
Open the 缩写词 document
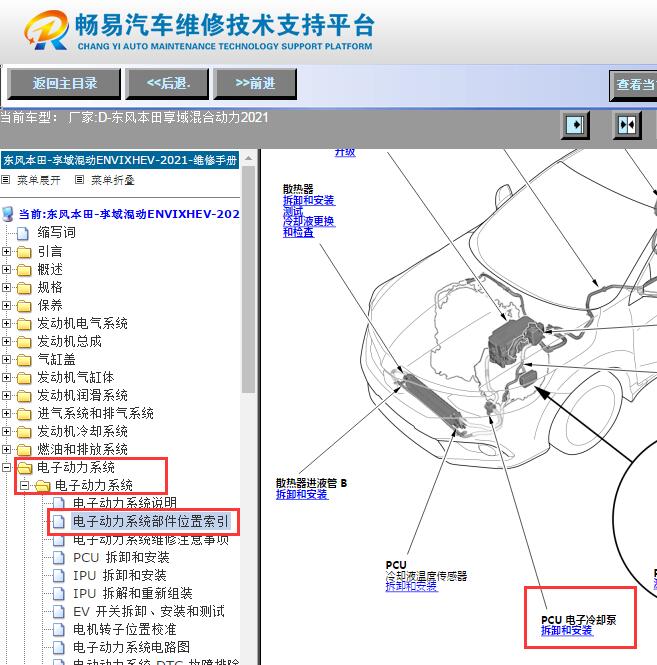56,232
